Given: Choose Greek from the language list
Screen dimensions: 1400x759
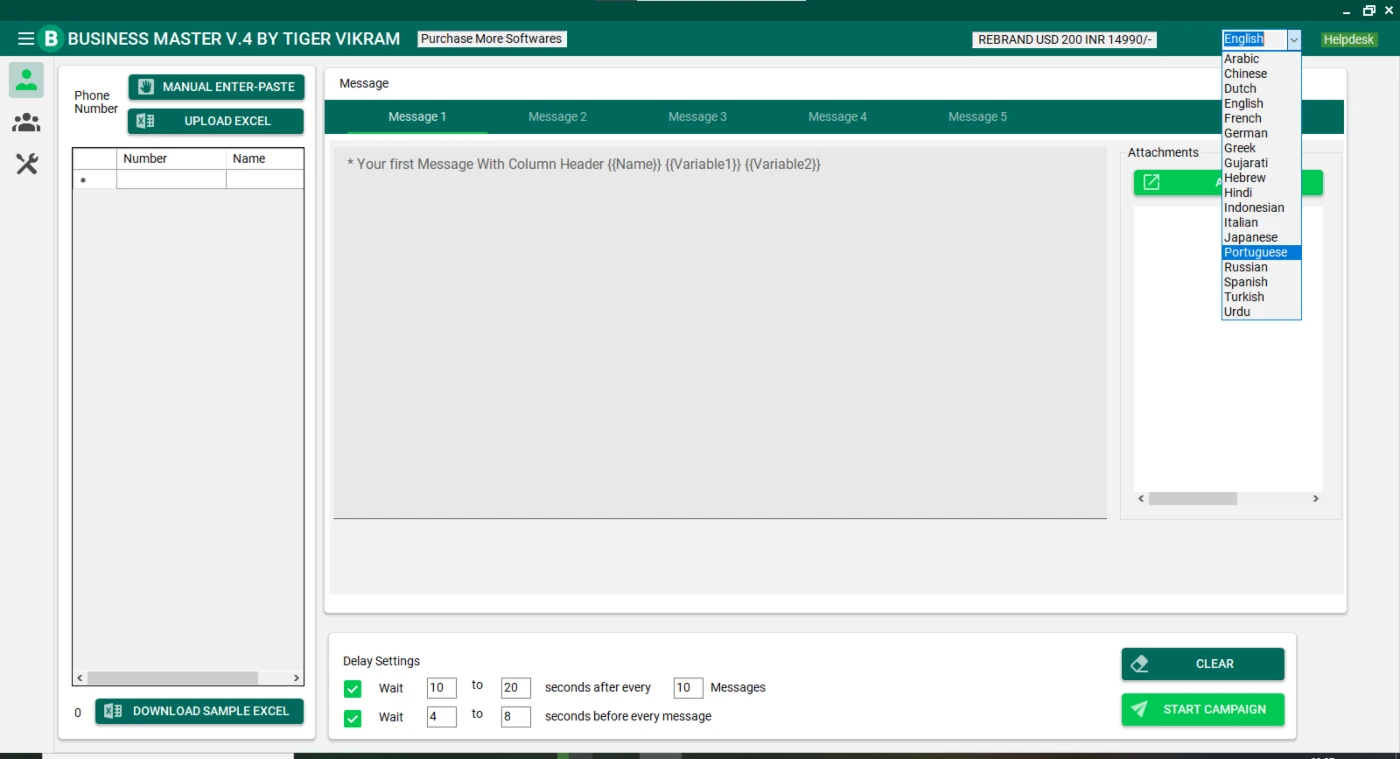Looking at the screenshot, I should (x=1261, y=148).
